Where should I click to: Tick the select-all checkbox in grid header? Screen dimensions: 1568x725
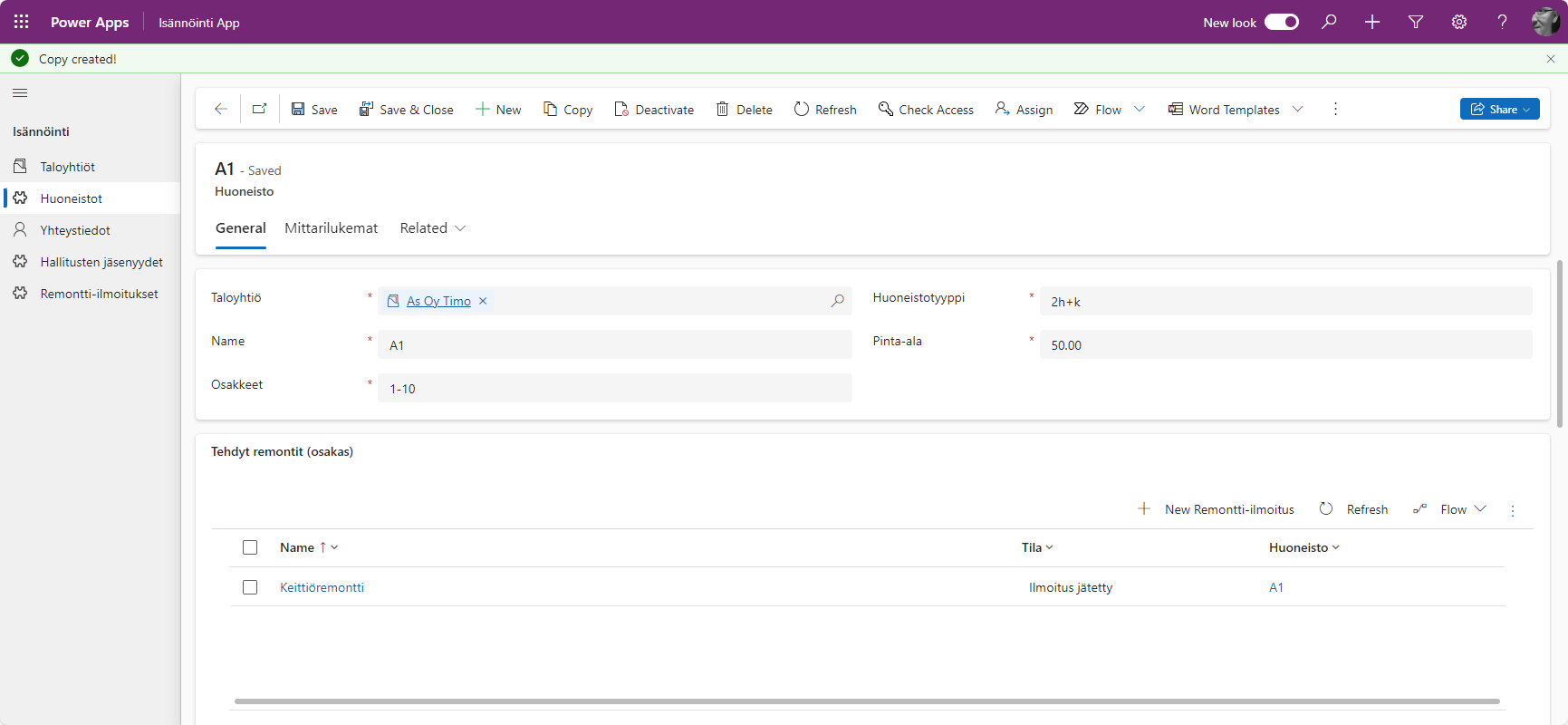[x=250, y=547]
